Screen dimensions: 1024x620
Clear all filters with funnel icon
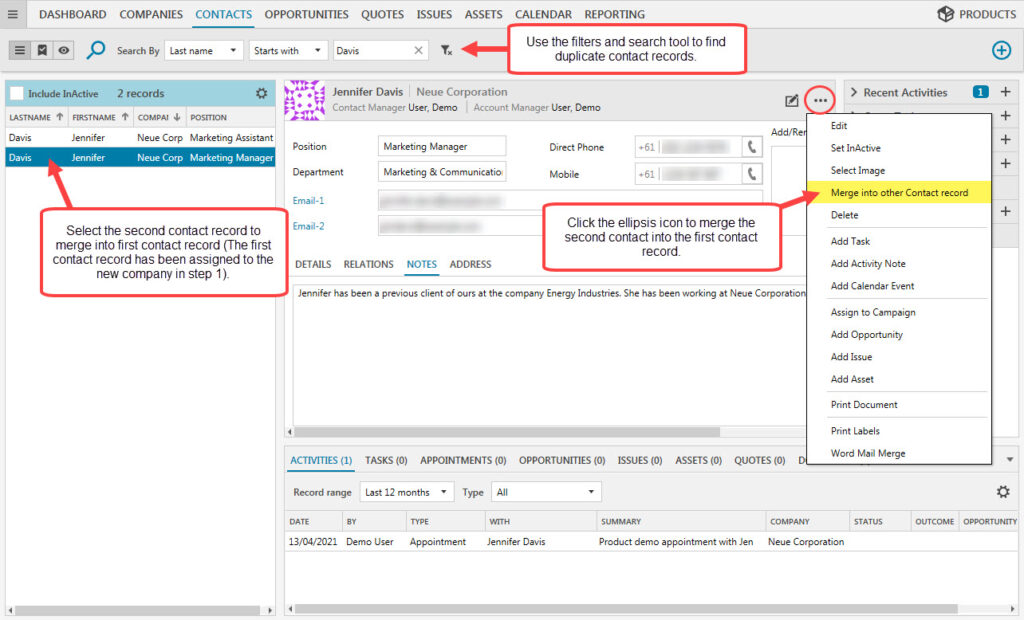[447, 50]
